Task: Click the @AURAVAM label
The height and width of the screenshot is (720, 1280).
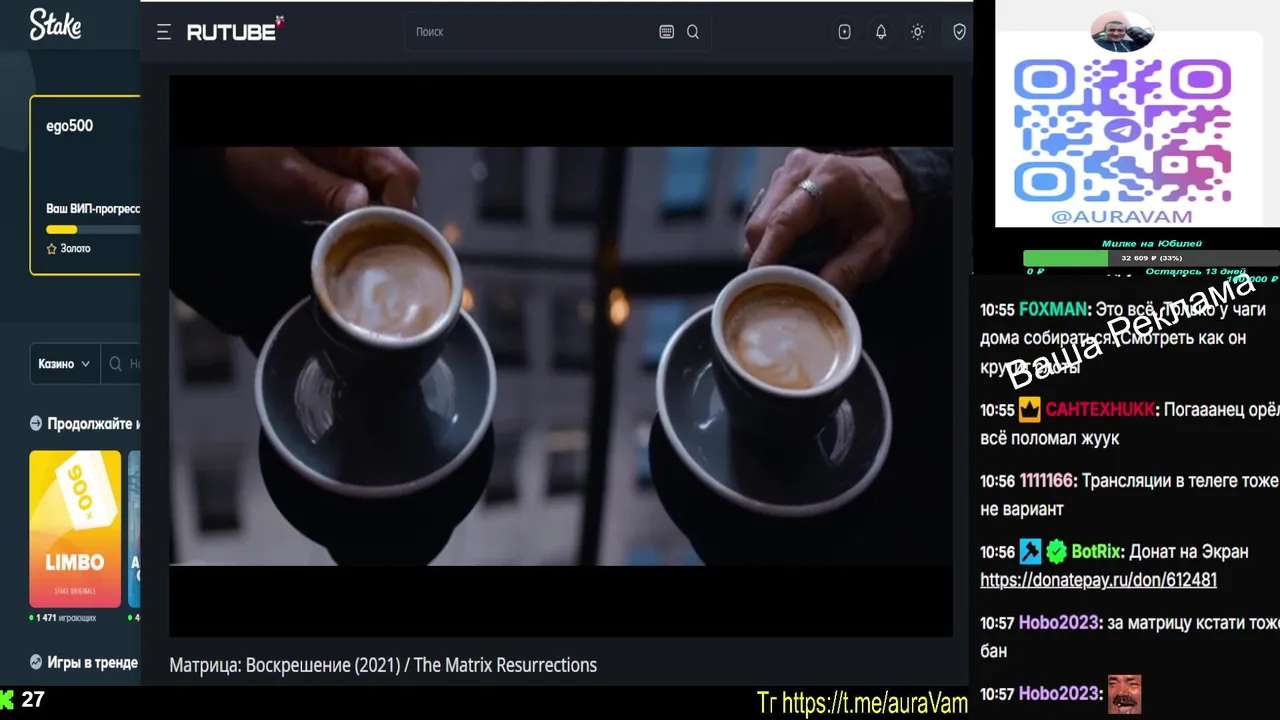Action: [1122, 217]
